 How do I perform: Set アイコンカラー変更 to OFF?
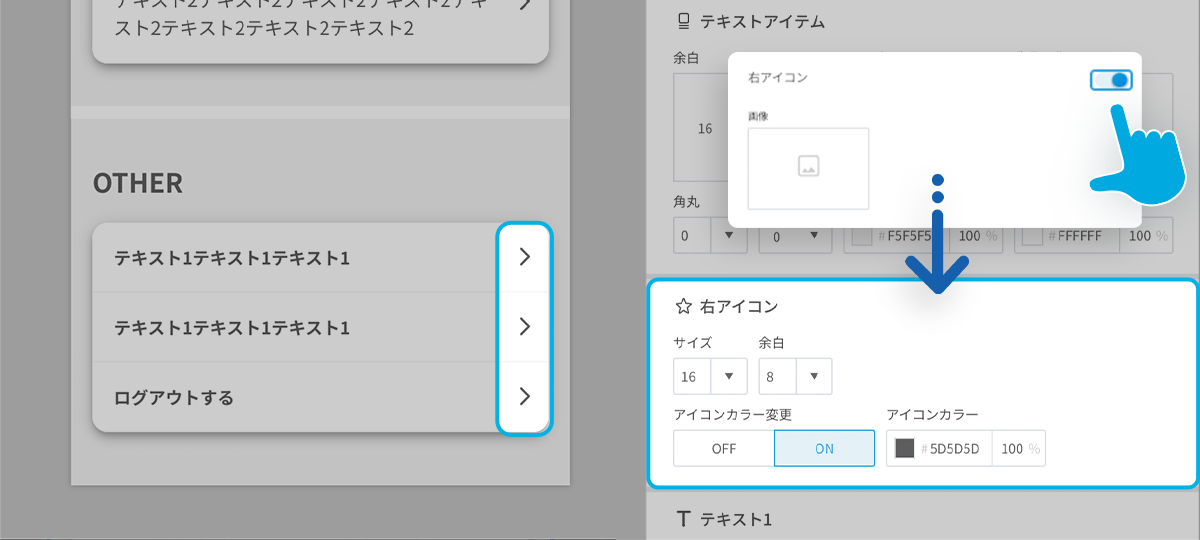pos(724,448)
